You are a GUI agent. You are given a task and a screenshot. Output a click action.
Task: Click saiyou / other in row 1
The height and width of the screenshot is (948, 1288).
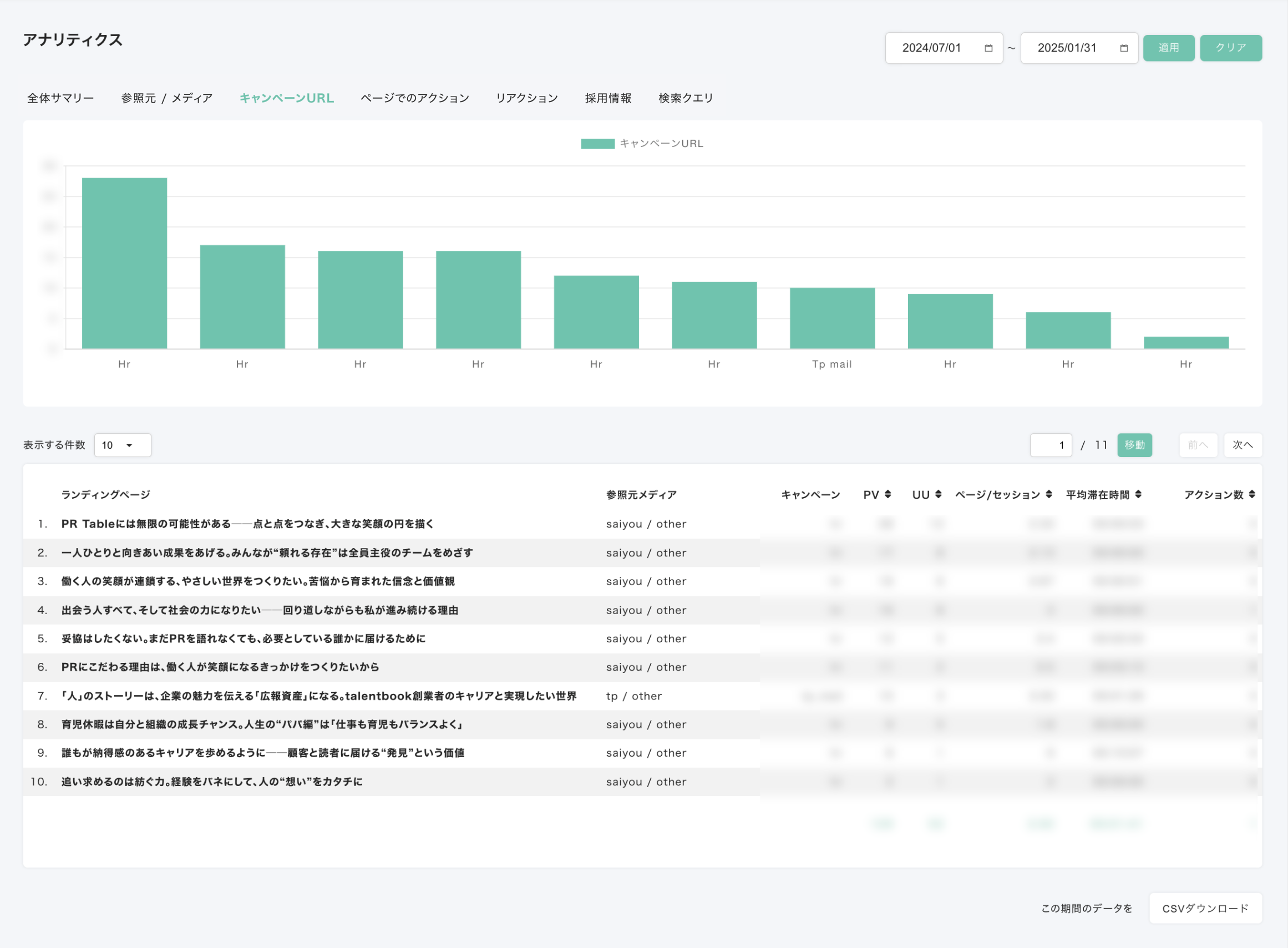(x=646, y=524)
